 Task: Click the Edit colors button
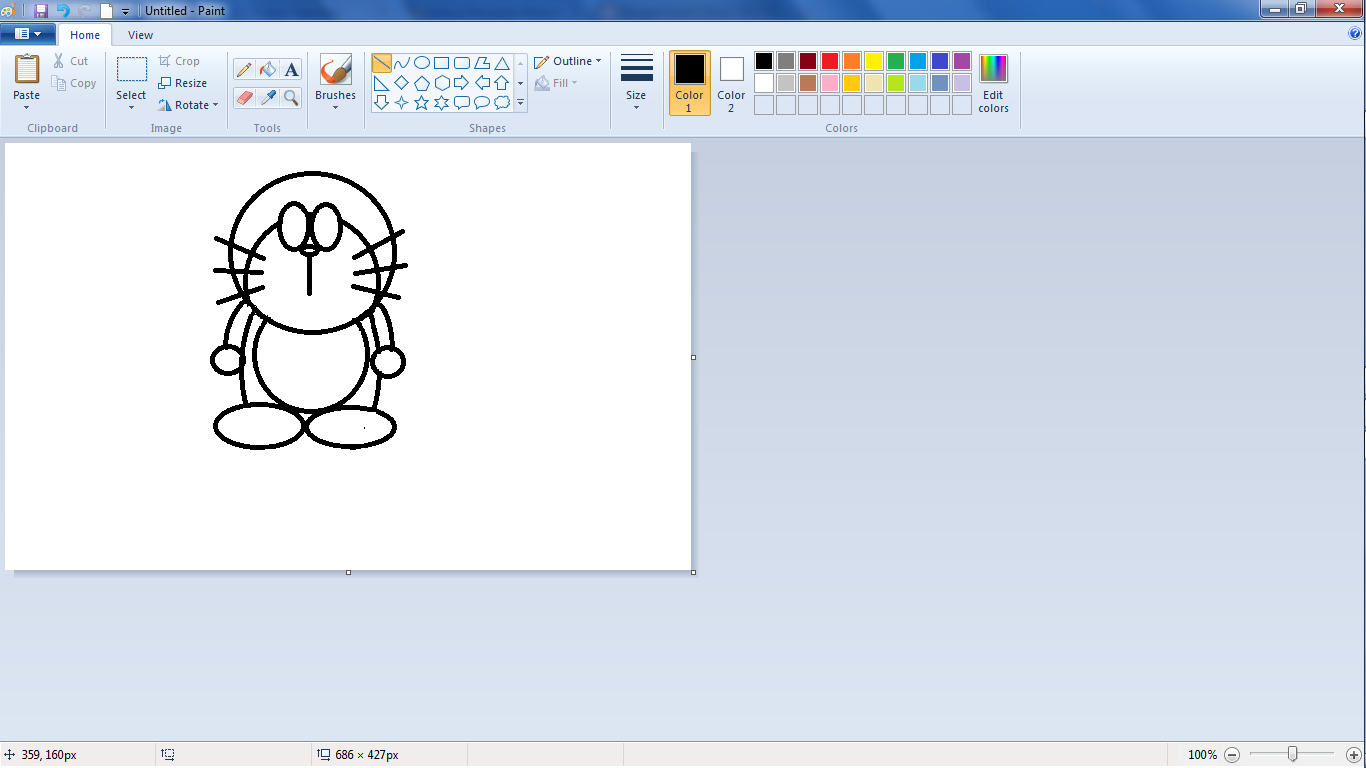[993, 83]
